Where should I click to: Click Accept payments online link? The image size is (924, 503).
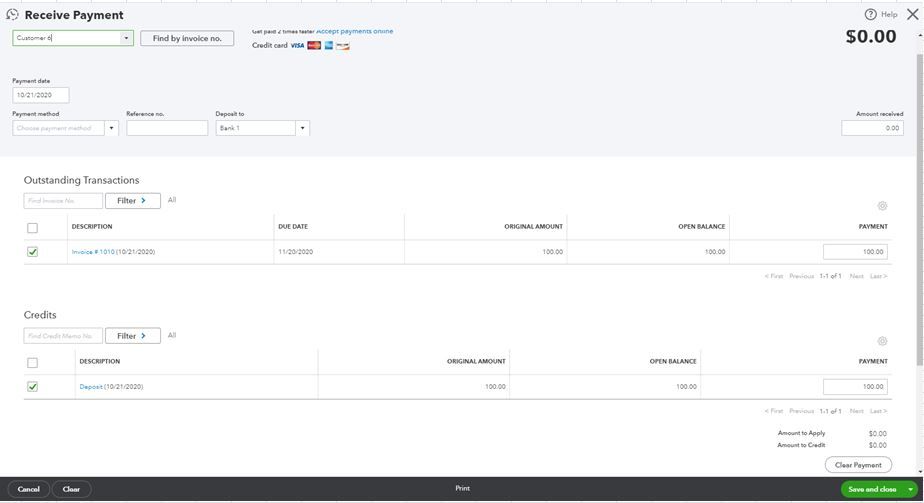click(354, 31)
